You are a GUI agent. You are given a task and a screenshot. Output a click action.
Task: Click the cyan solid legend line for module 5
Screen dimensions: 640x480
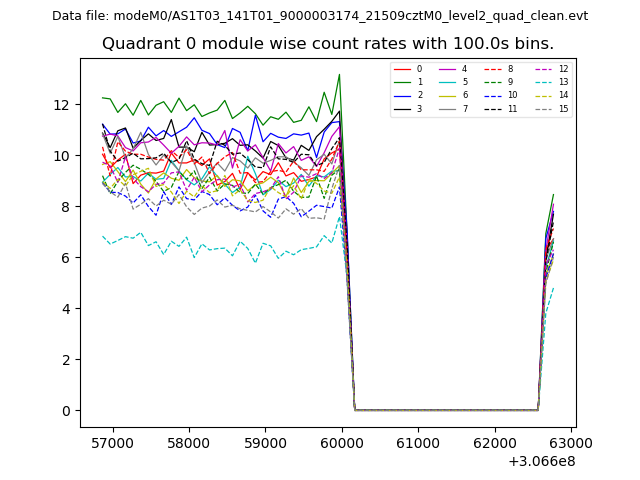[449, 83]
